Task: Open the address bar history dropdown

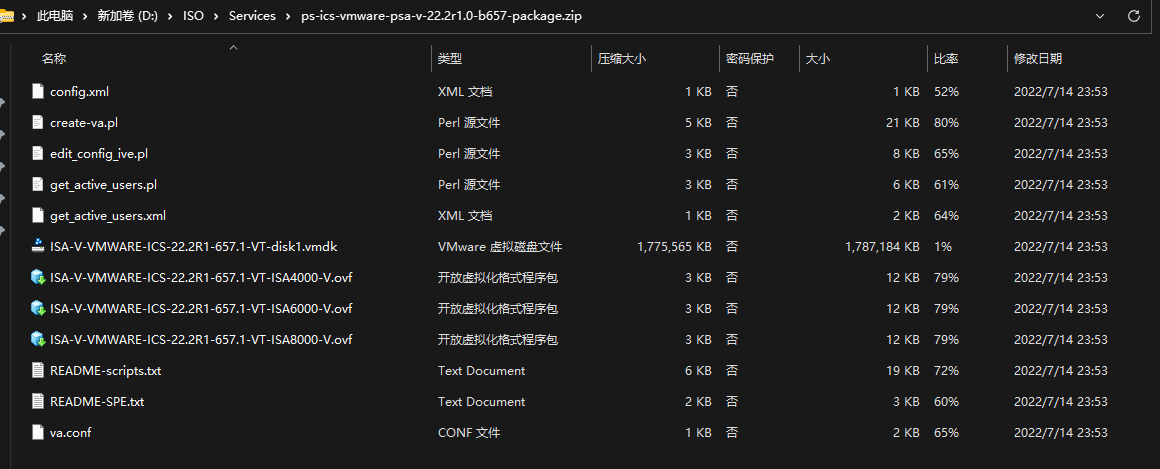Action: 1099,16
